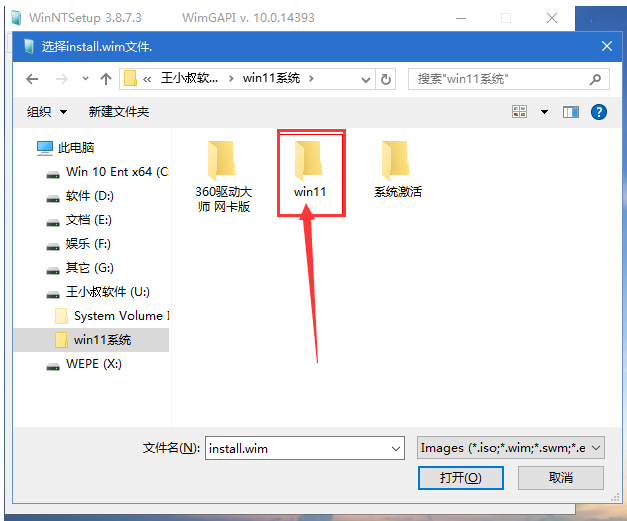Change the view layout icon
Viewport: 627px width, 521px height.
click(x=519, y=112)
